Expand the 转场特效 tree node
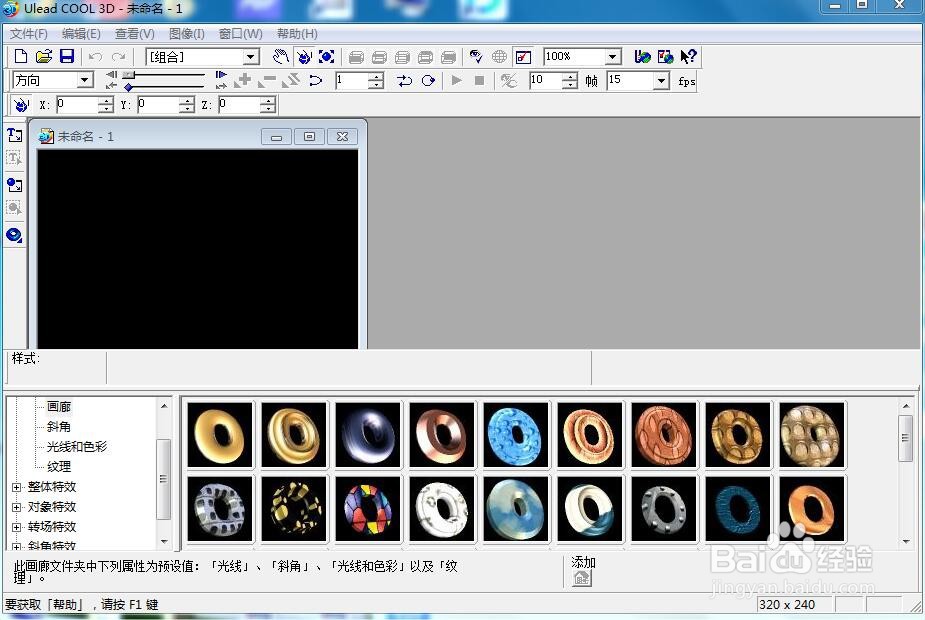Viewport: 925px width, 620px height. click(17, 527)
